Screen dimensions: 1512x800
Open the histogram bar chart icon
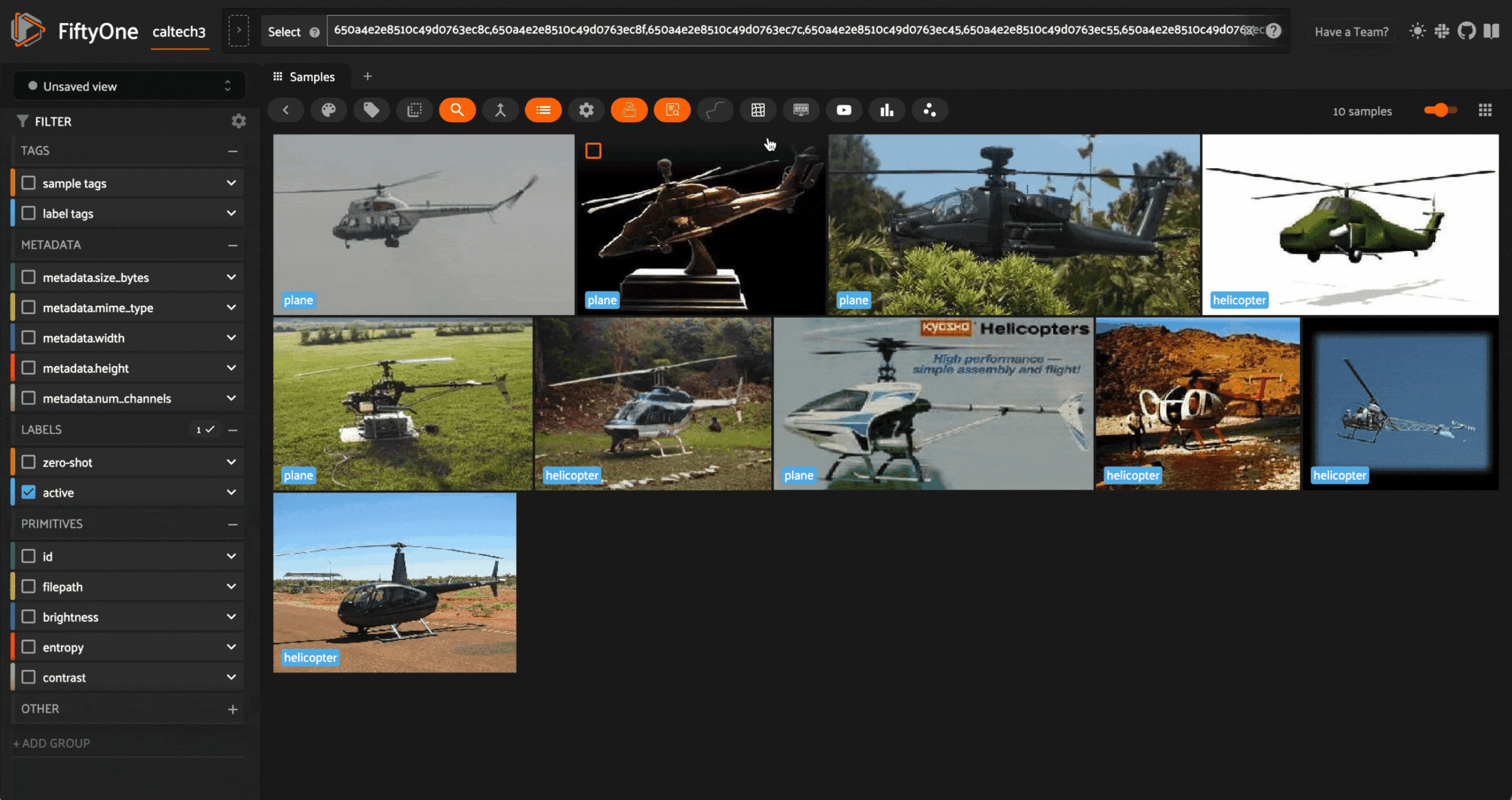point(887,110)
